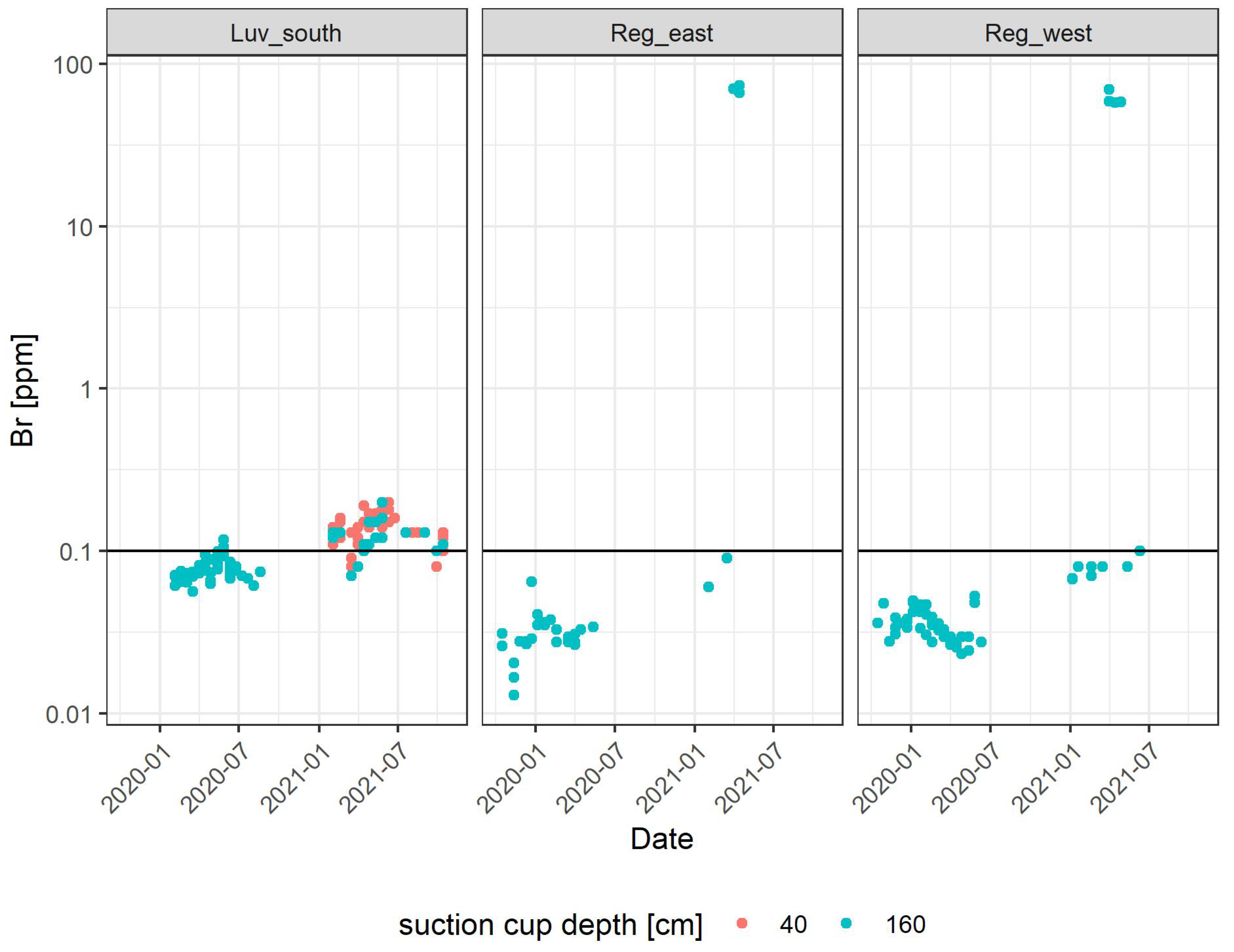
Task: Click the Br [ppm] y-axis title
Action: pyautogui.click(x=24, y=390)
